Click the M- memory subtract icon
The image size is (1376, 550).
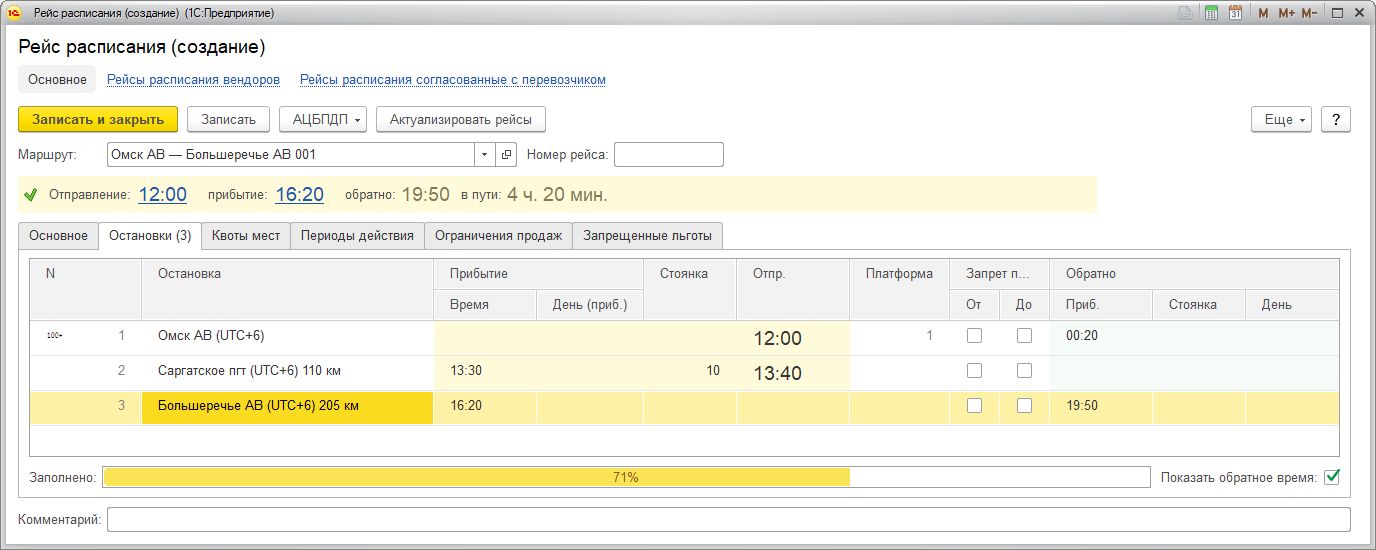coord(1308,13)
